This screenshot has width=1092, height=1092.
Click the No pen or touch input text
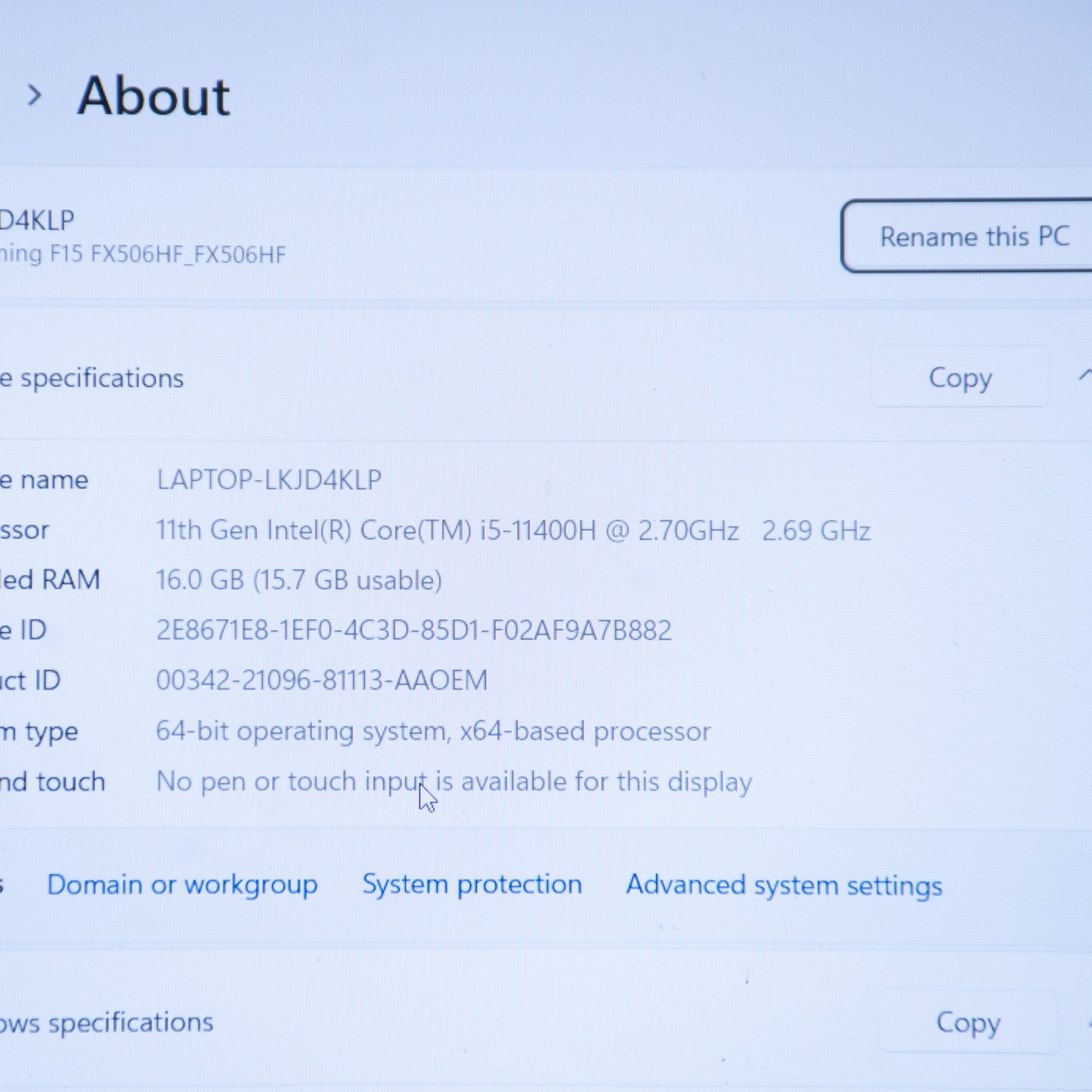[453, 781]
